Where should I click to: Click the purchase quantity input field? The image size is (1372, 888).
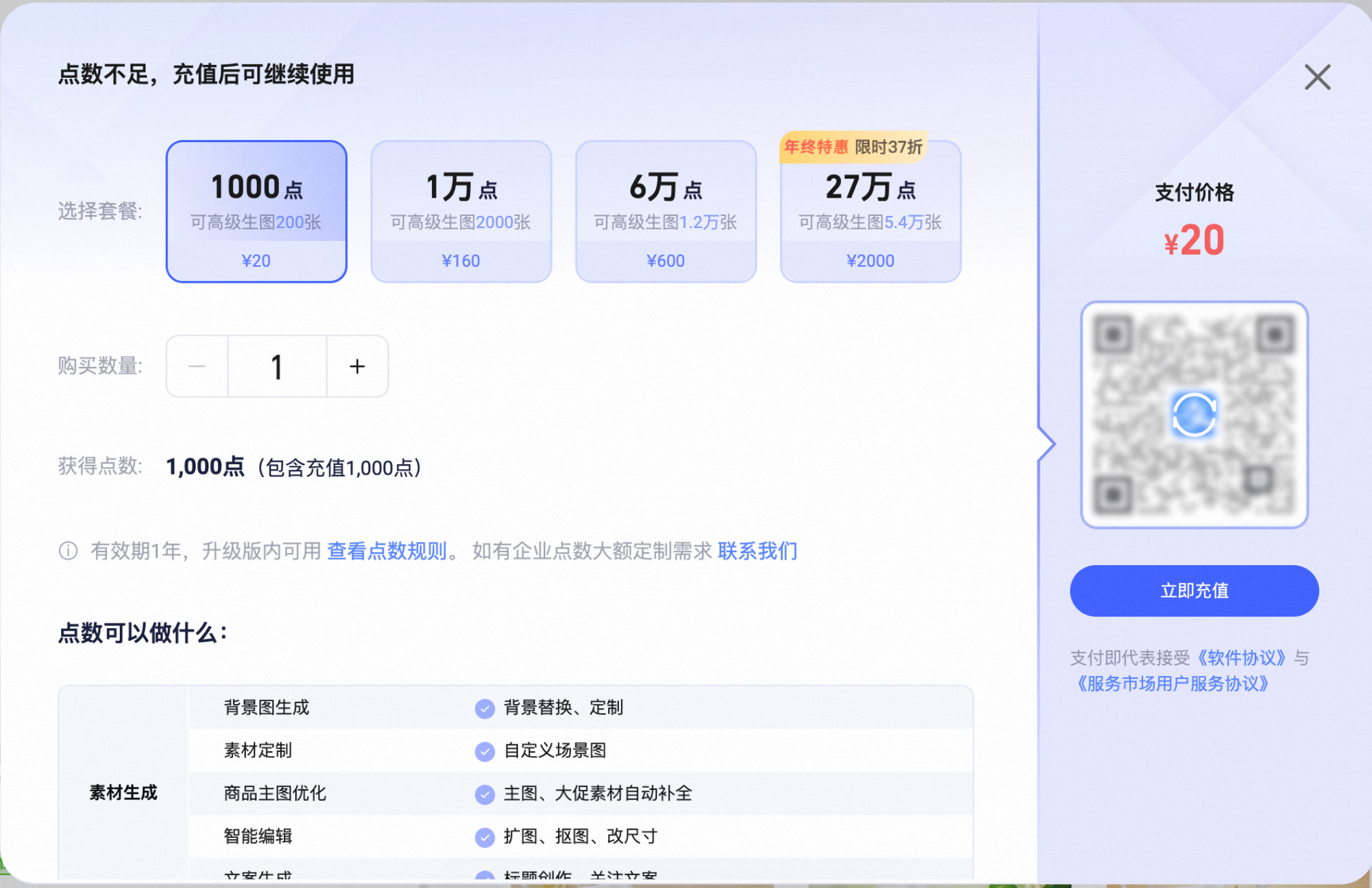coord(277,366)
